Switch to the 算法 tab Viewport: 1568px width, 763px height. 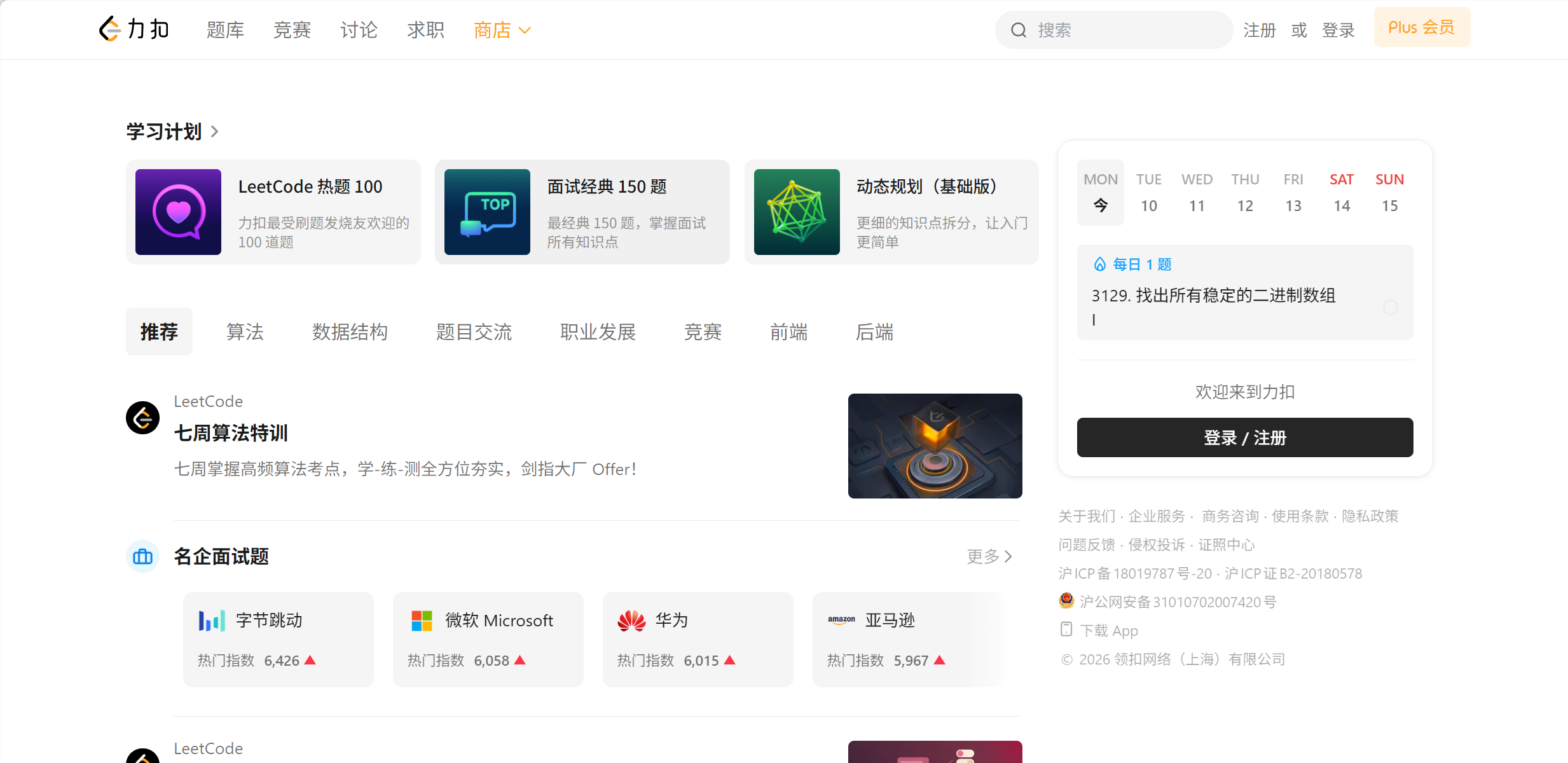(x=245, y=332)
